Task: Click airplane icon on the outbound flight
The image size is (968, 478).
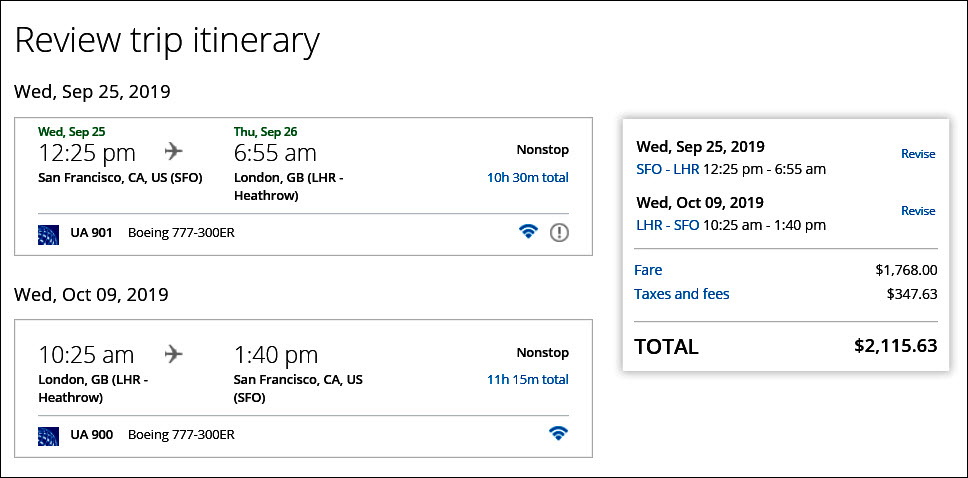Action: click(x=175, y=152)
